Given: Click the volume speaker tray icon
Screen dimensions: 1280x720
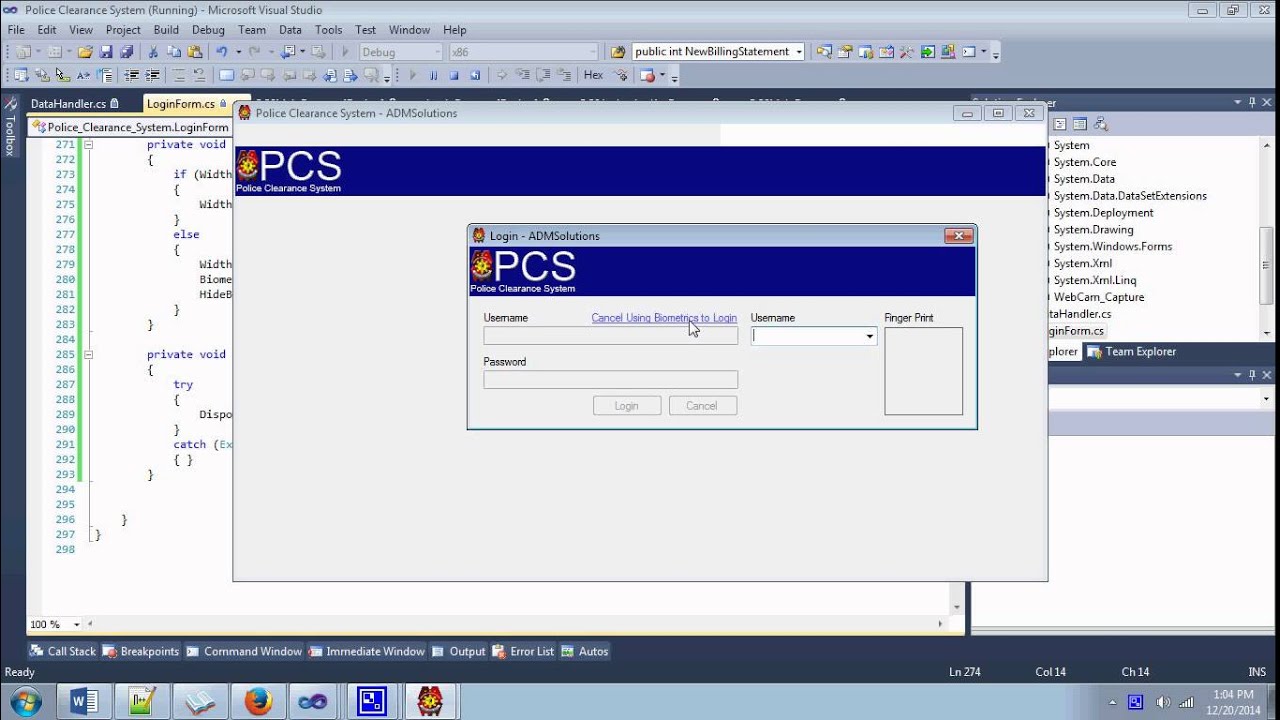Looking at the screenshot, I should [x=1163, y=702].
